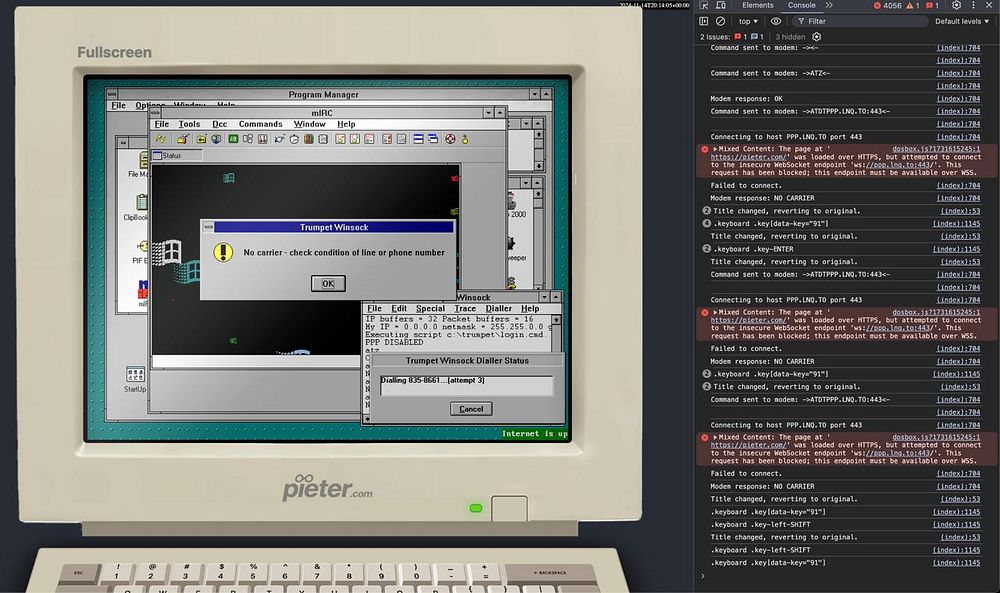Open the top JavaScript context dropdown
The width and height of the screenshot is (1000, 593).
[747, 21]
